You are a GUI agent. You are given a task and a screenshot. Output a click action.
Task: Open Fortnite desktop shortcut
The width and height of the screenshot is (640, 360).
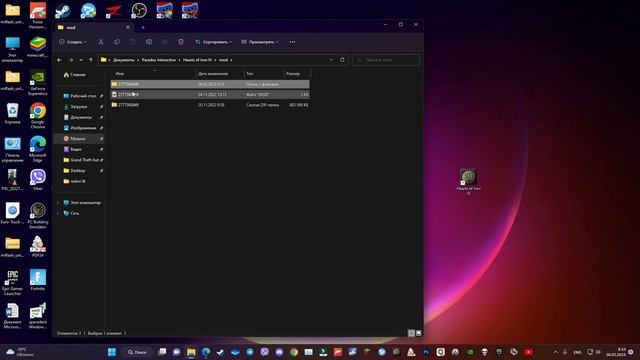click(x=38, y=280)
